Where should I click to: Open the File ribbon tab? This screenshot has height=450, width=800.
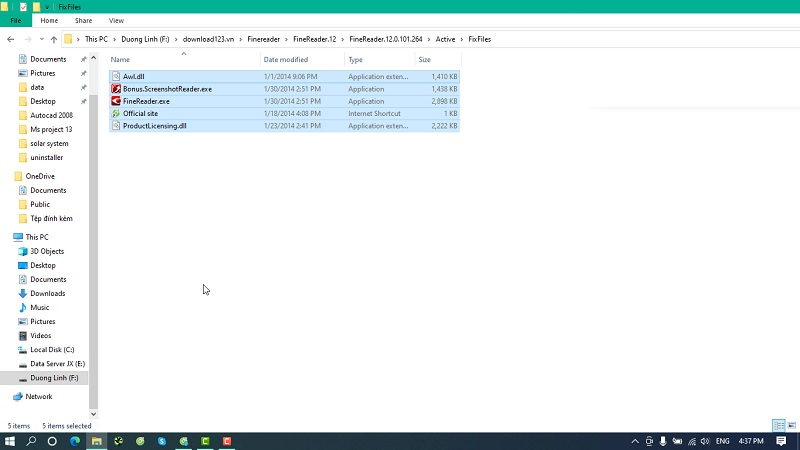[x=16, y=20]
